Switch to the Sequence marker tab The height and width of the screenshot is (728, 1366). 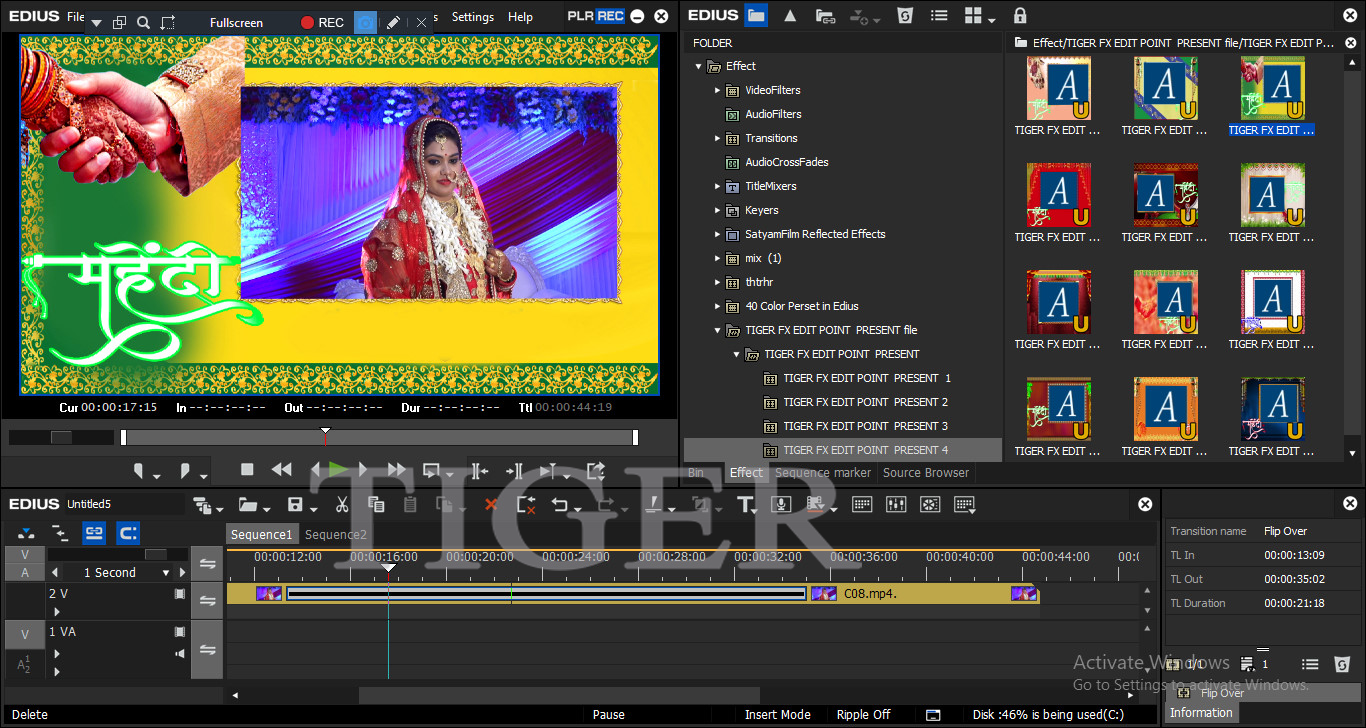(x=823, y=473)
